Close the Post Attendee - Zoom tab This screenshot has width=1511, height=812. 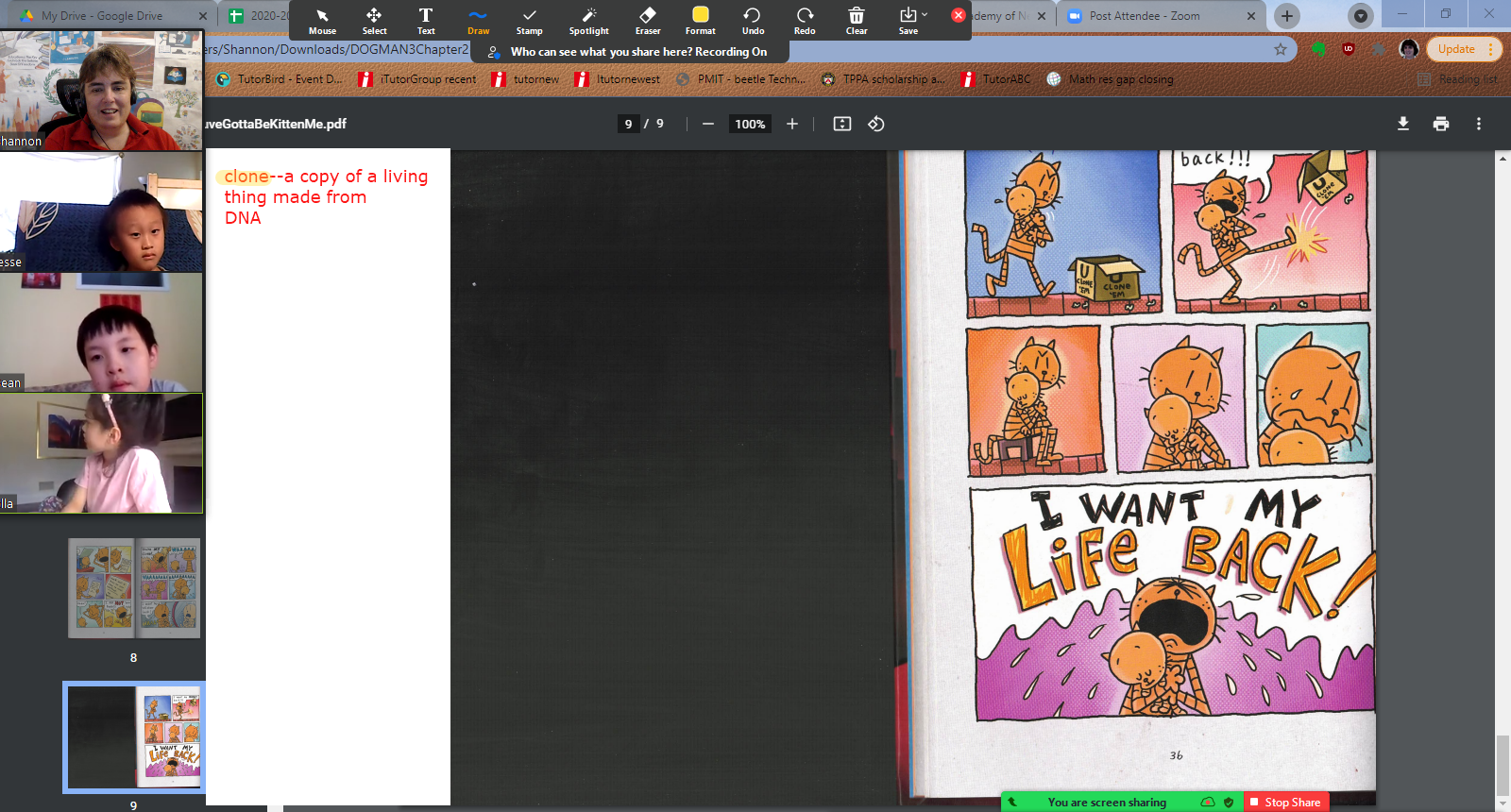(x=1251, y=16)
